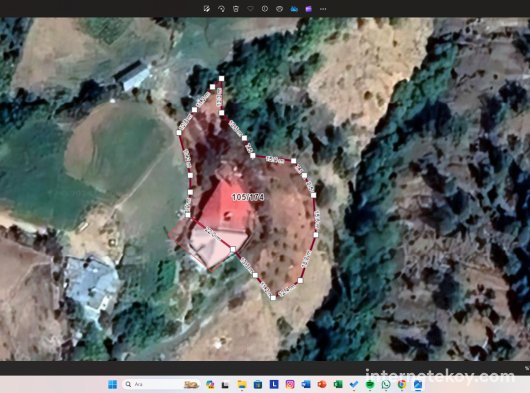530x393 pixels.
Task: Launch the purple Clipchamp video icon
Action: click(x=309, y=9)
